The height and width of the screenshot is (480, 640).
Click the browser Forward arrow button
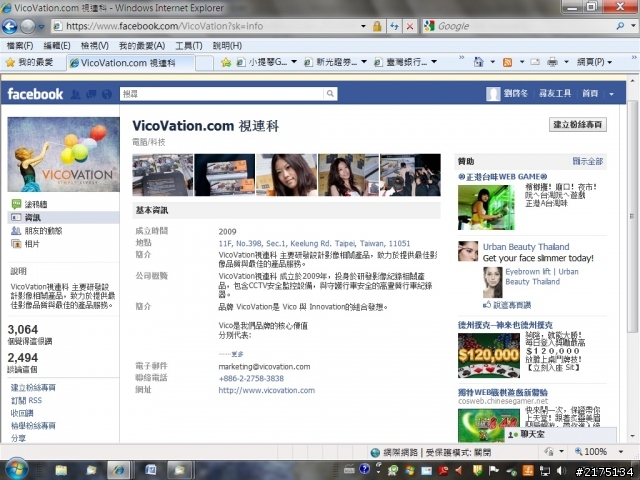28,27
